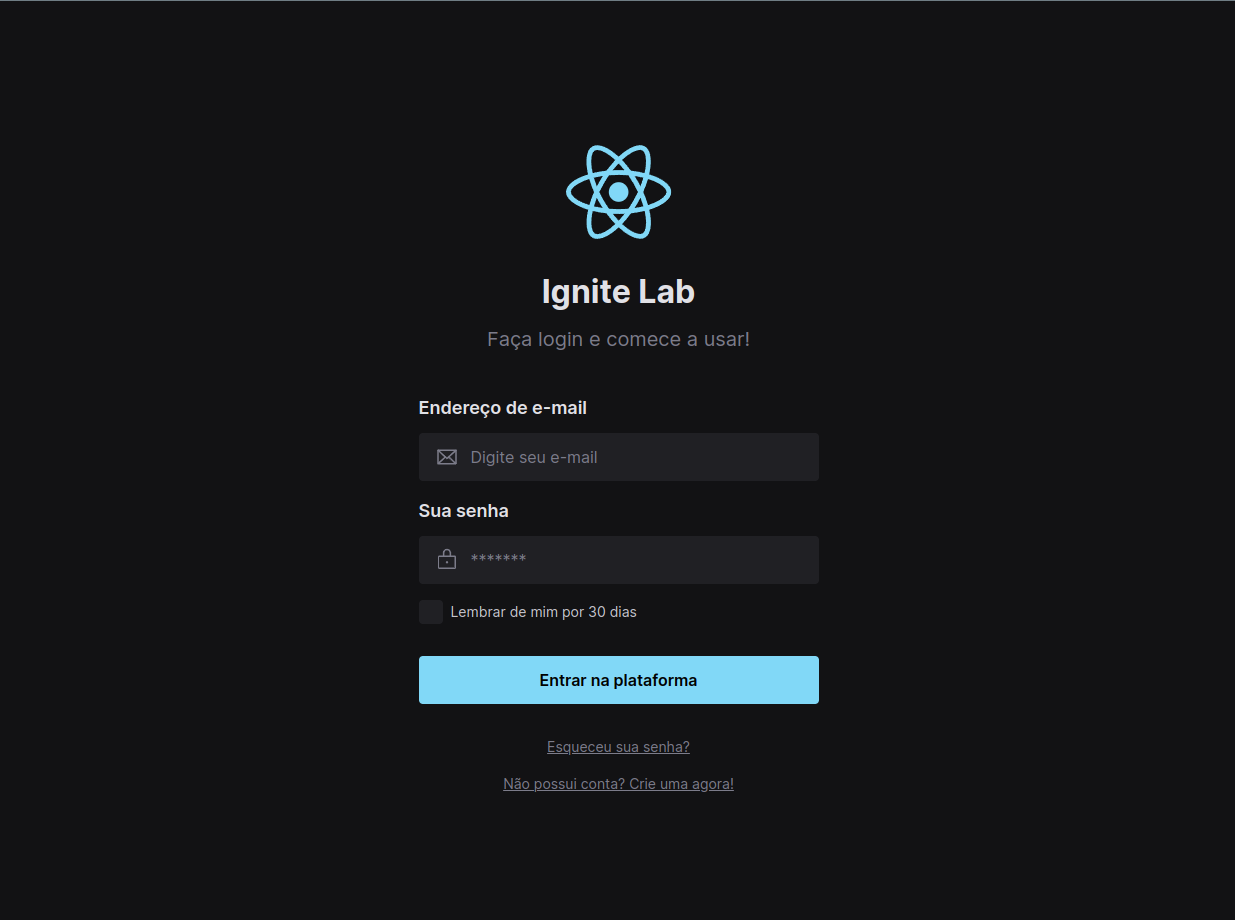Click the 'Sua senha' label
This screenshot has height=920, width=1235.
pyautogui.click(x=464, y=511)
